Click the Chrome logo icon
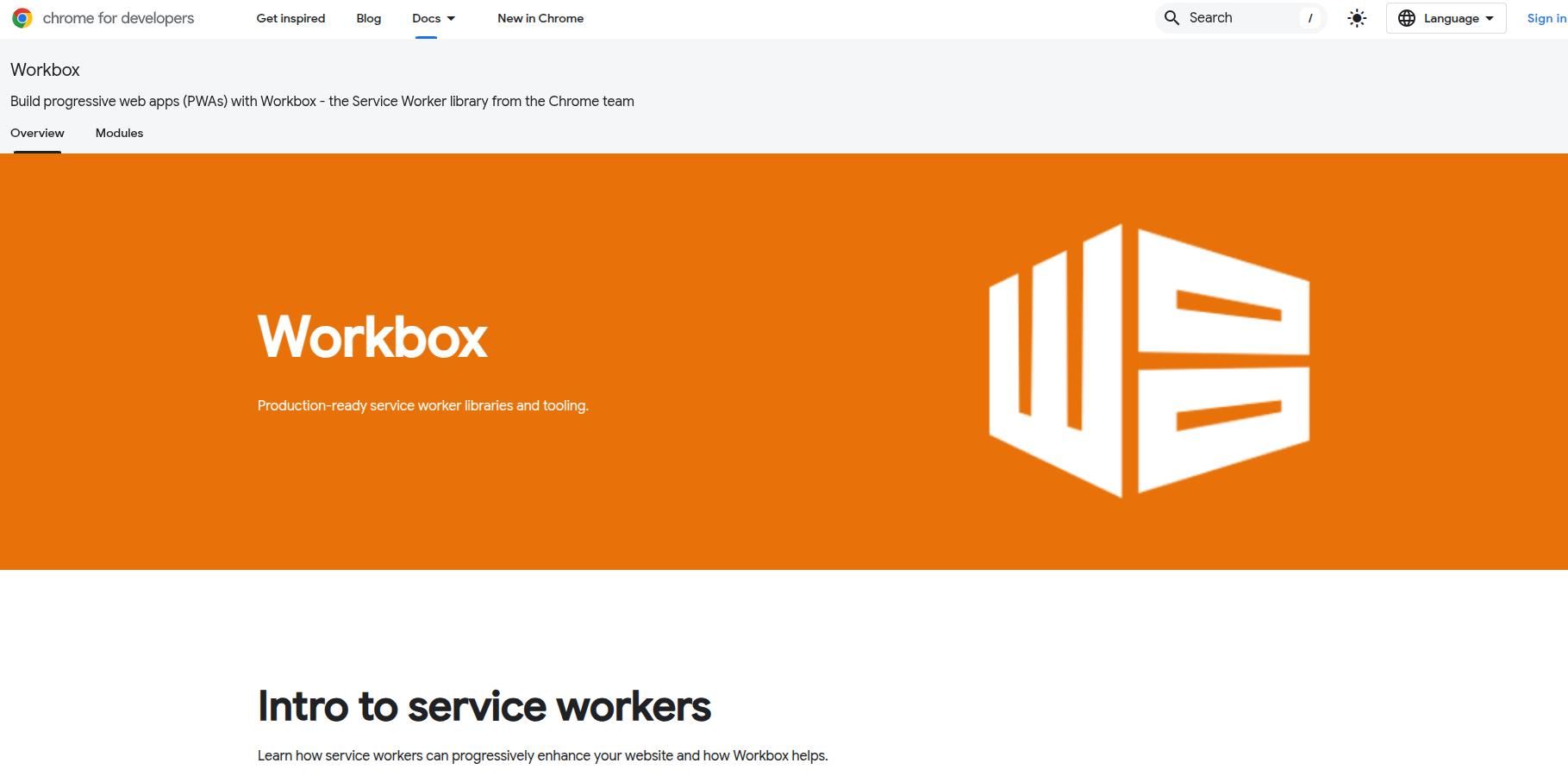1568x782 pixels. pos(22,18)
